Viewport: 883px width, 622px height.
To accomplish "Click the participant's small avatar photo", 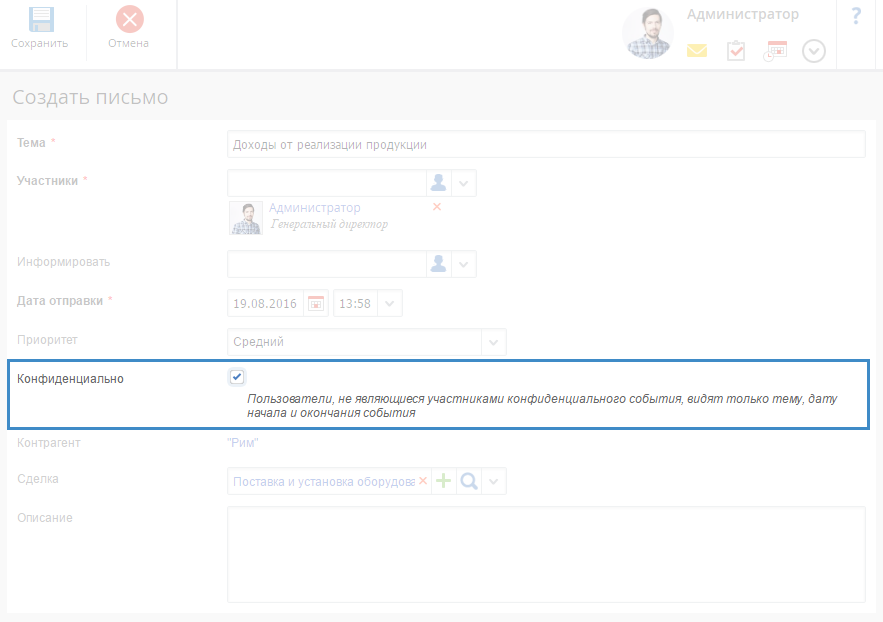I will point(246,218).
